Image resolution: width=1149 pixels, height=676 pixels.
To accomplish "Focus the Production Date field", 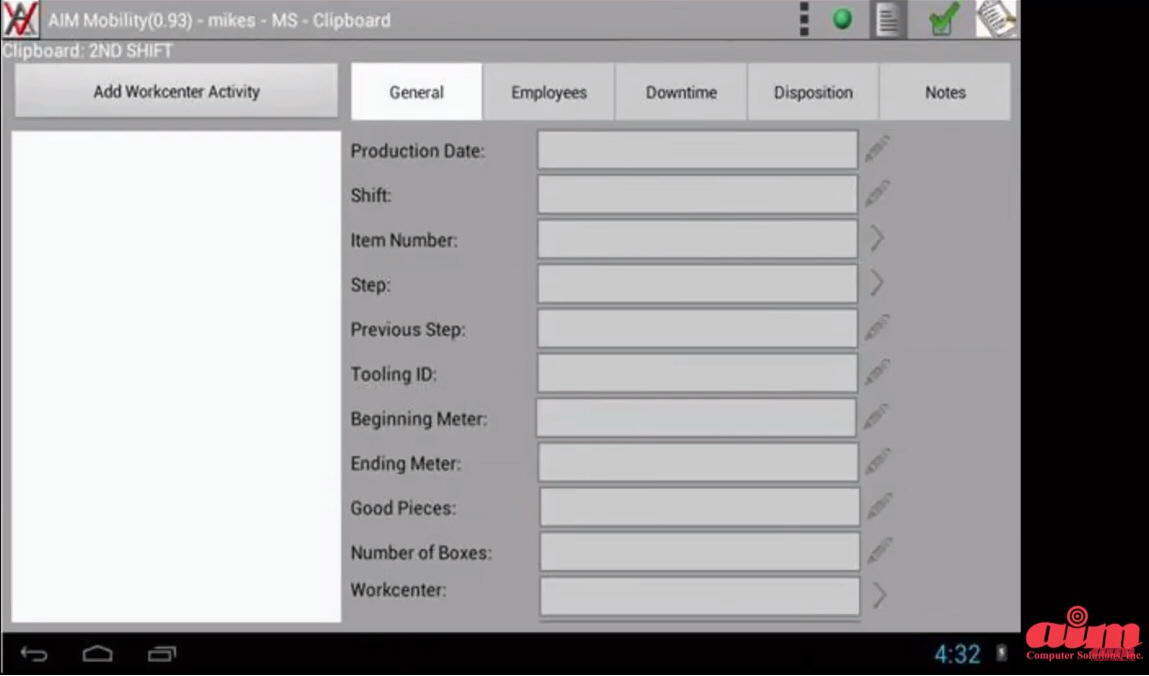I will (x=698, y=149).
